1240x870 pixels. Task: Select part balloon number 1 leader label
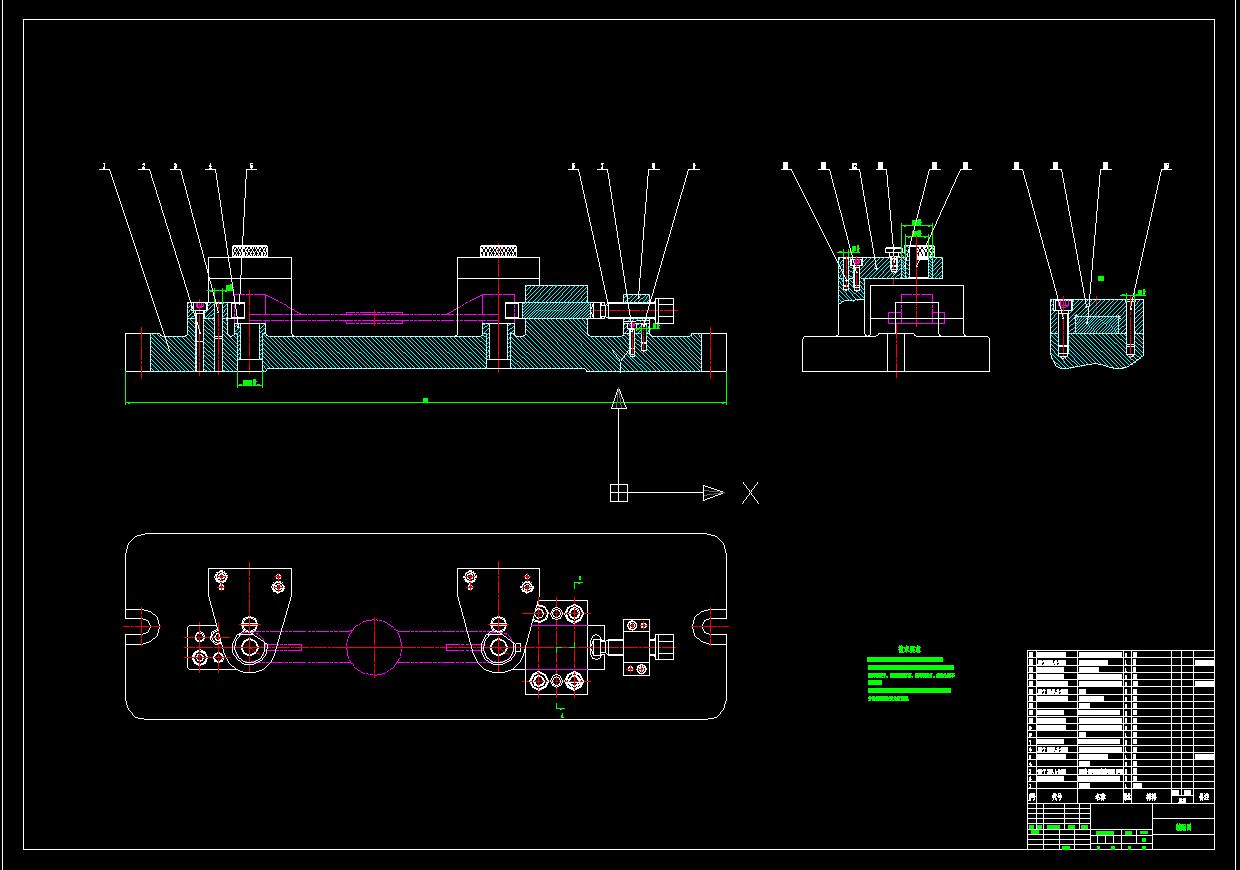pyautogui.click(x=104, y=167)
